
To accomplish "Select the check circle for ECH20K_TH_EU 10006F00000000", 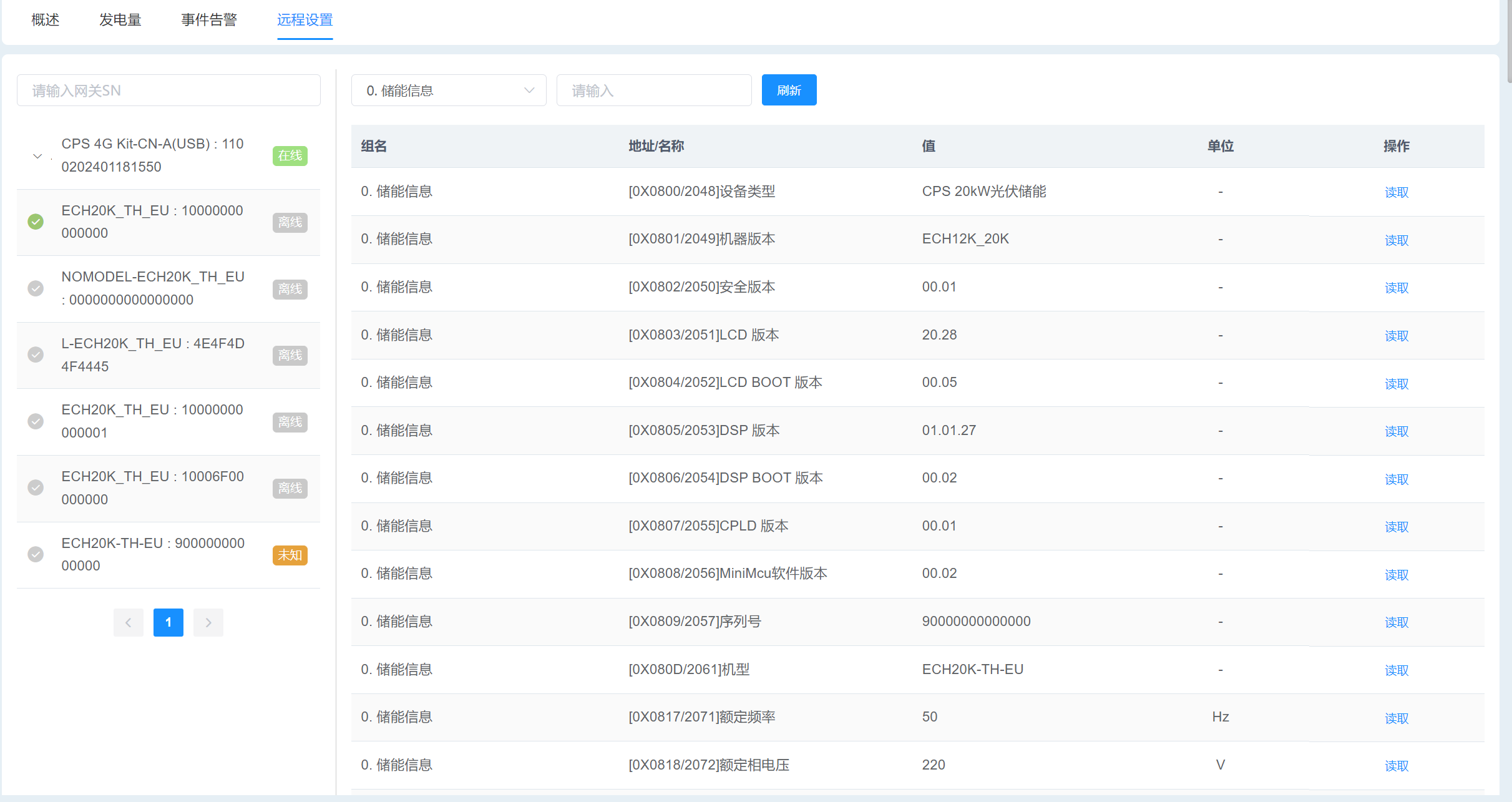I will (36, 487).
